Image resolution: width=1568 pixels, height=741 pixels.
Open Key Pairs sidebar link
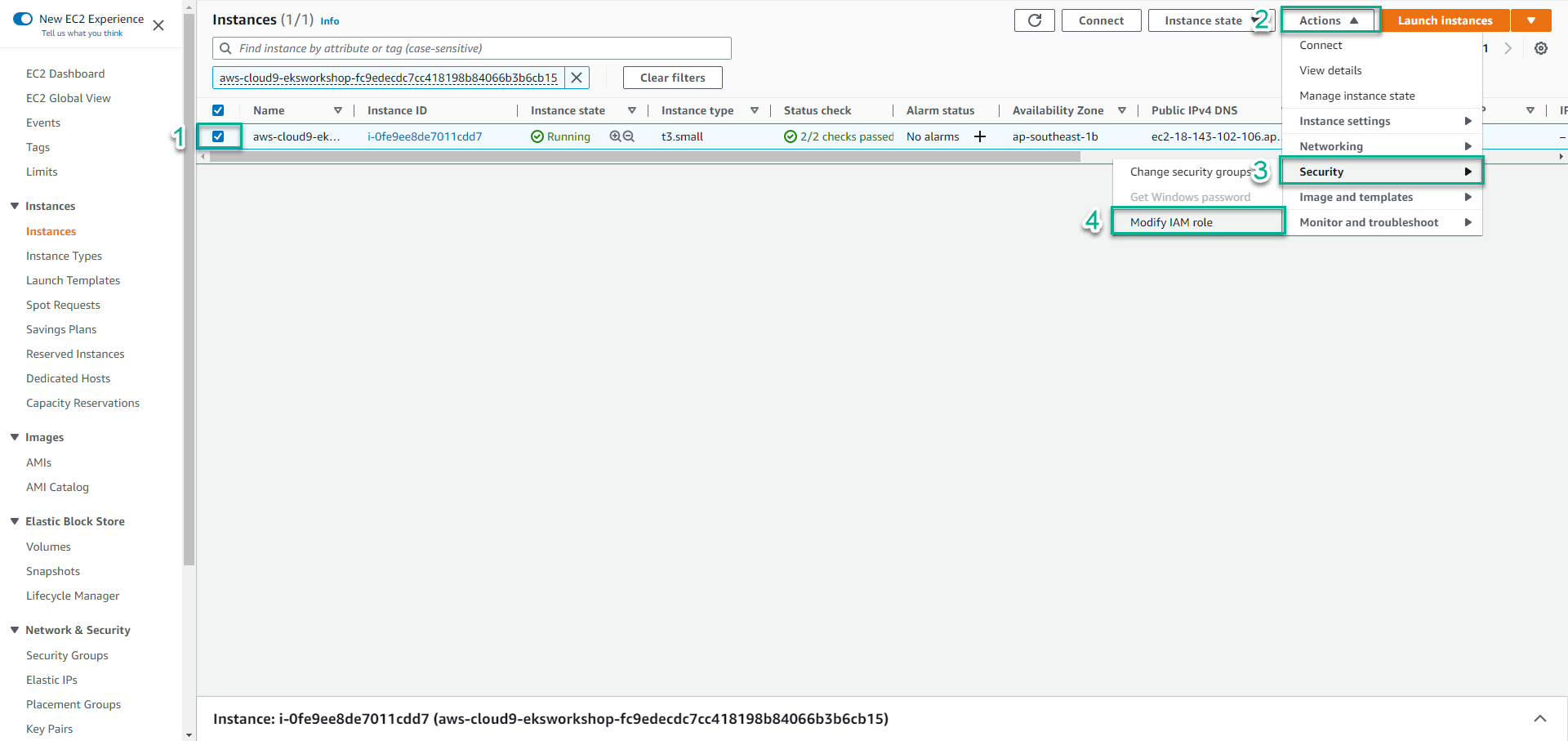click(49, 729)
